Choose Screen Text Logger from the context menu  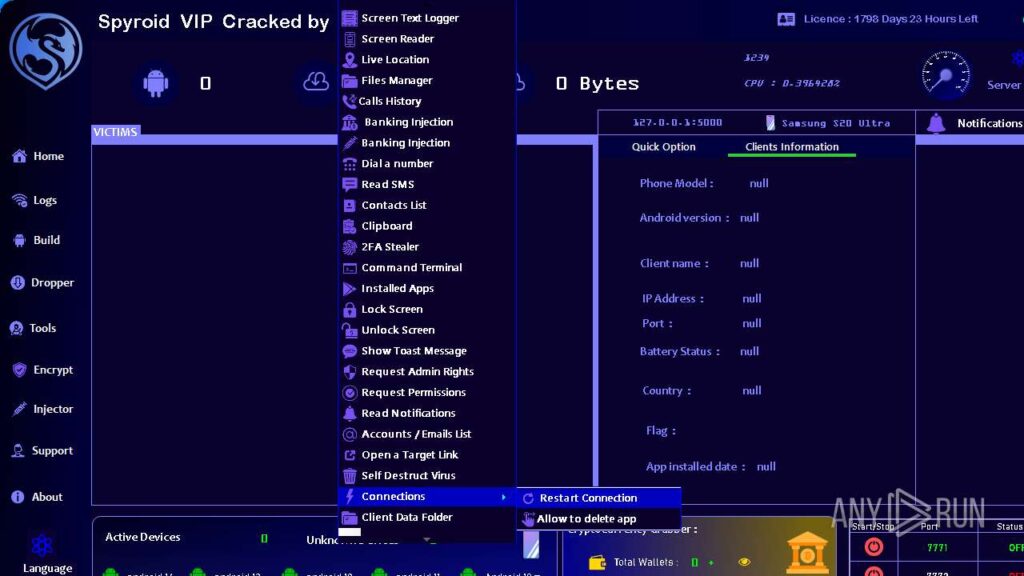[x=427, y=18]
